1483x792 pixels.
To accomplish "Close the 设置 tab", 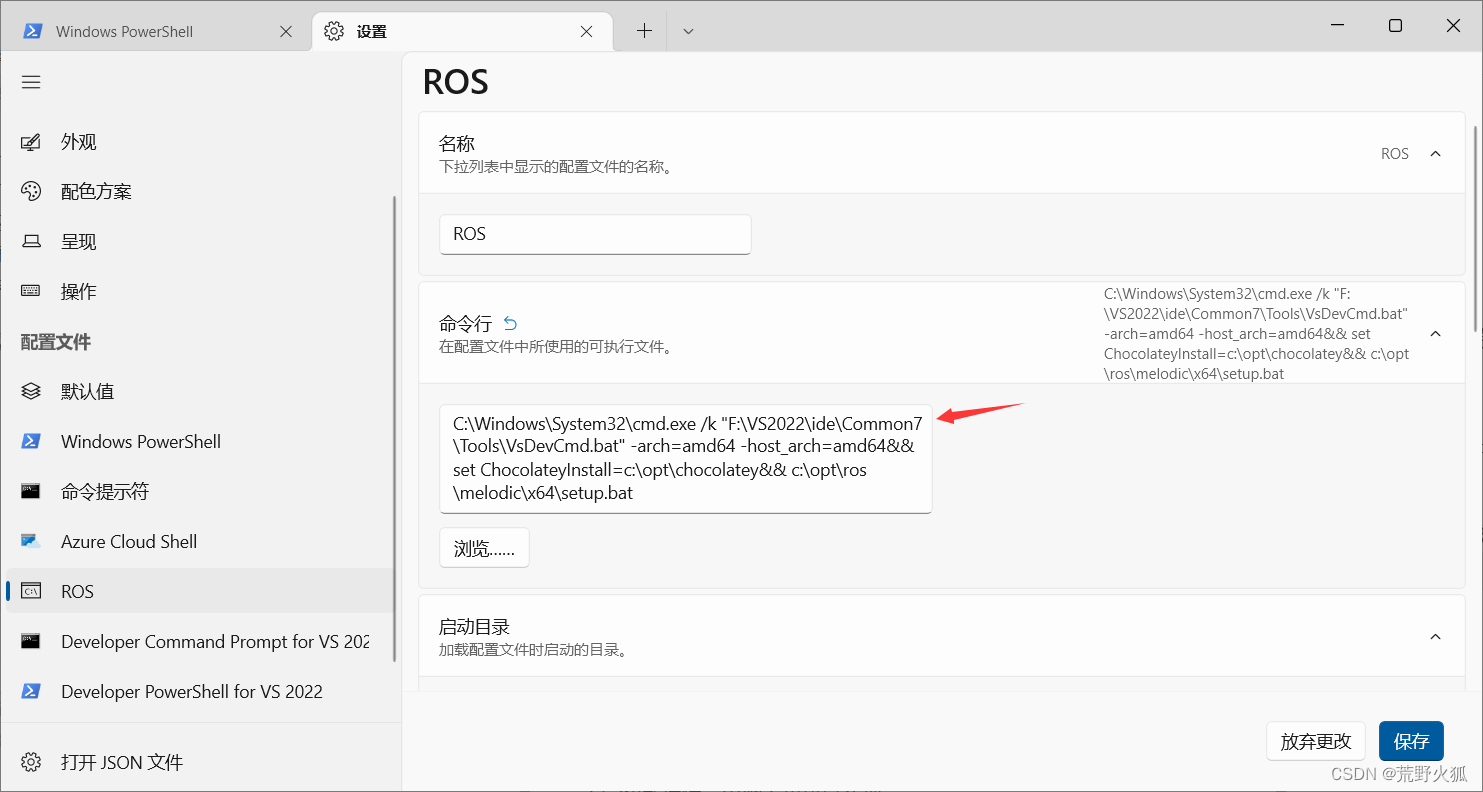I will click(x=587, y=31).
